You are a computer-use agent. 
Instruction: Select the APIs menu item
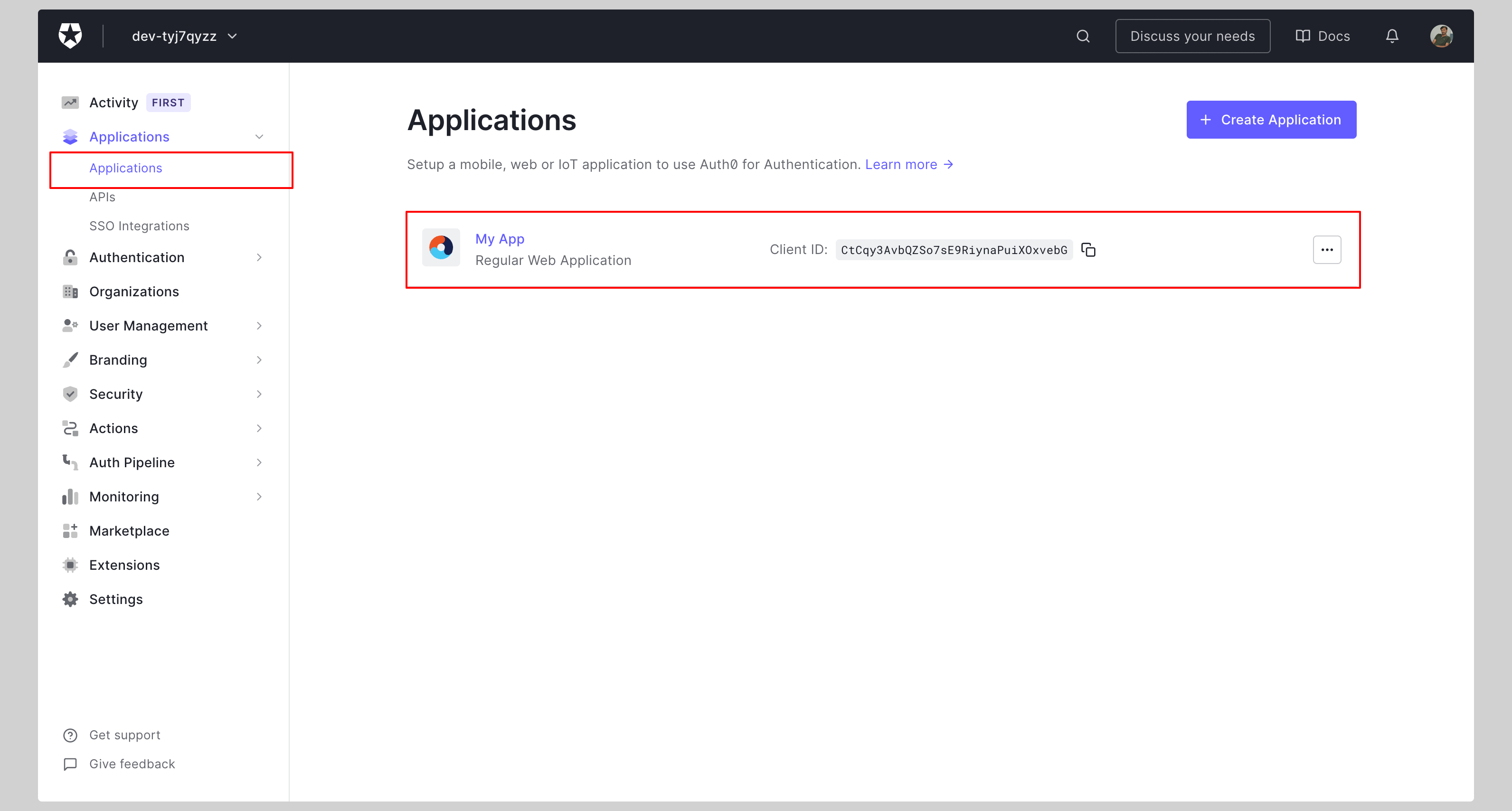102,196
